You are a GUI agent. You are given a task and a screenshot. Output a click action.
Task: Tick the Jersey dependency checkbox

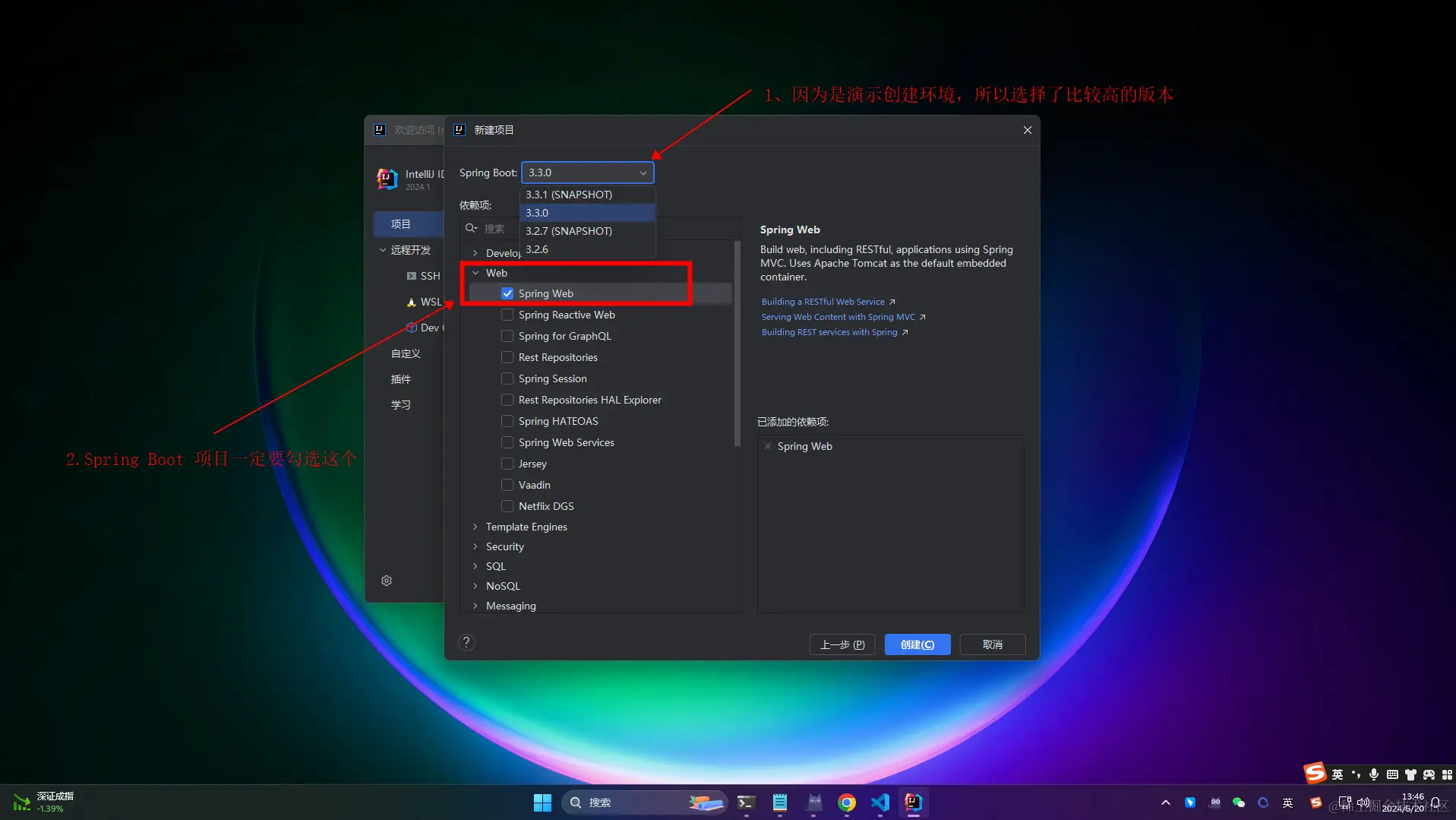(507, 464)
